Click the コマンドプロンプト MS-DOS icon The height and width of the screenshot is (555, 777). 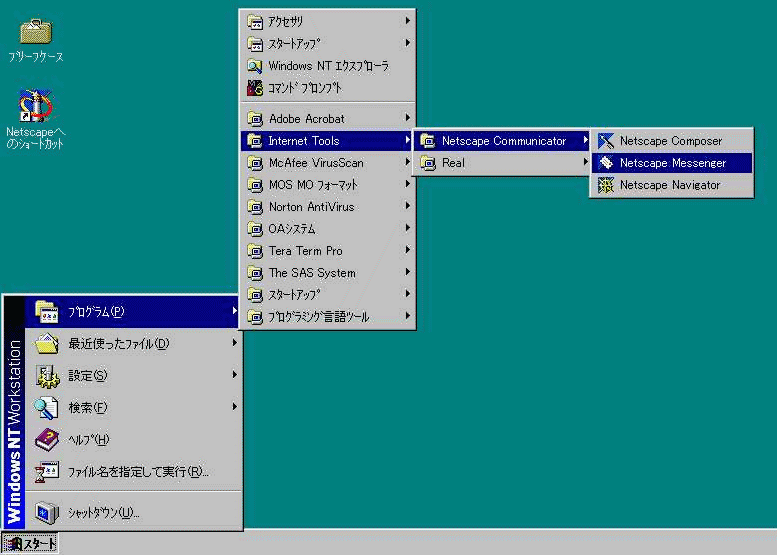coord(255,88)
